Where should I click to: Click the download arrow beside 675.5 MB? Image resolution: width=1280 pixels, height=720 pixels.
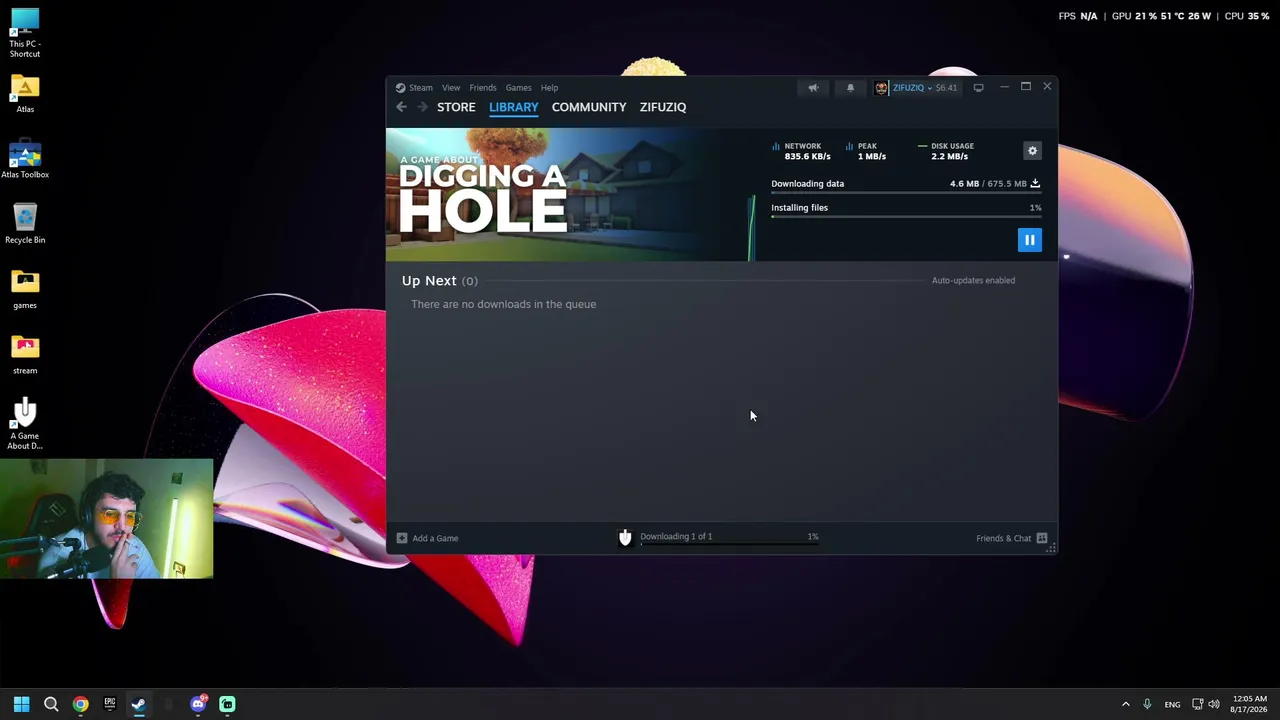pos(1035,184)
